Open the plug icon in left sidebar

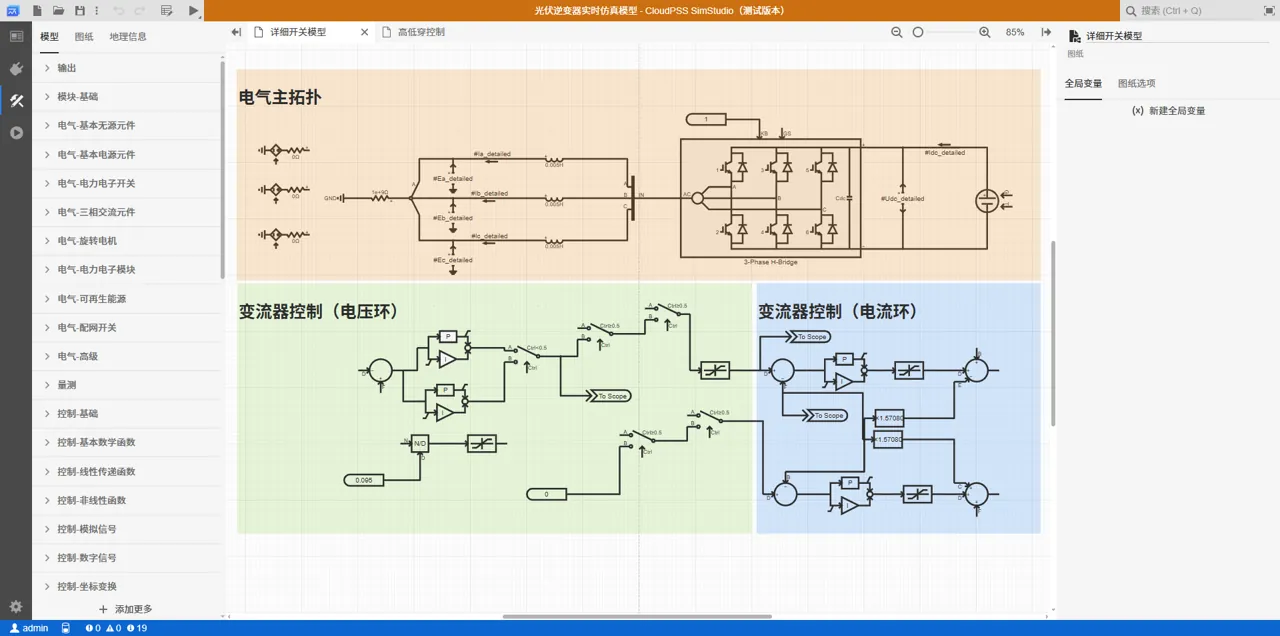click(16, 69)
